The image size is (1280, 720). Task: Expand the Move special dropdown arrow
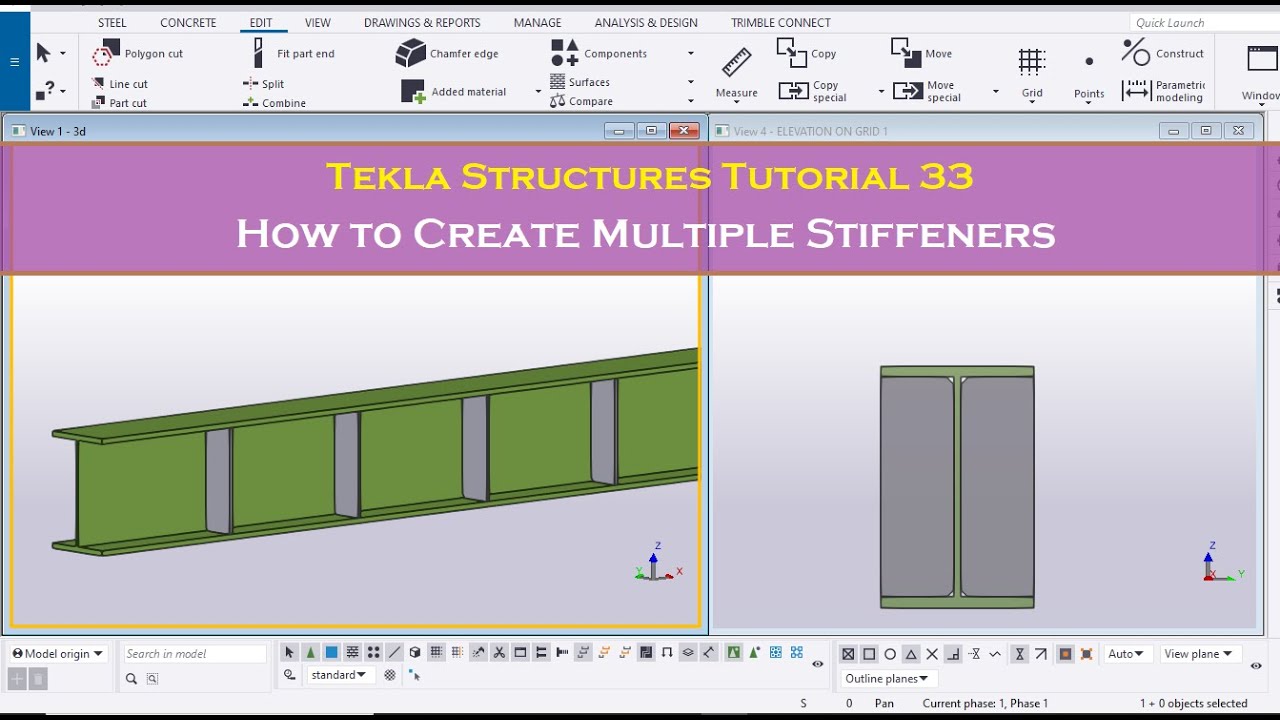[995, 92]
